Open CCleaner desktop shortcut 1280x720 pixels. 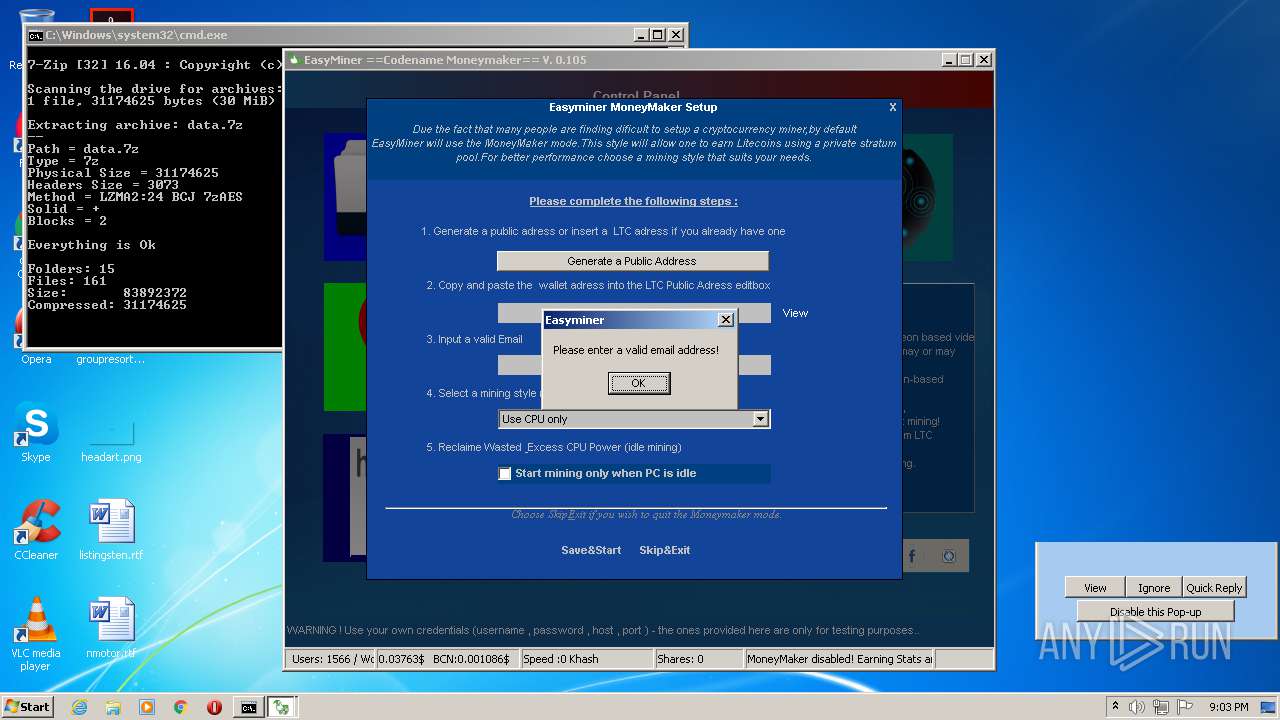coord(36,530)
